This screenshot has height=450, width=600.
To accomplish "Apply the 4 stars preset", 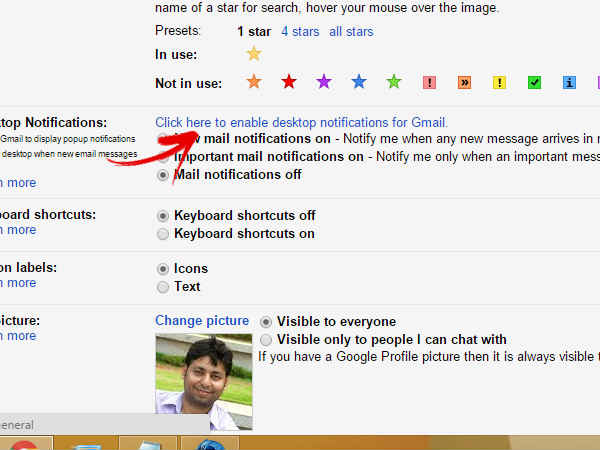I will pyautogui.click(x=300, y=32).
